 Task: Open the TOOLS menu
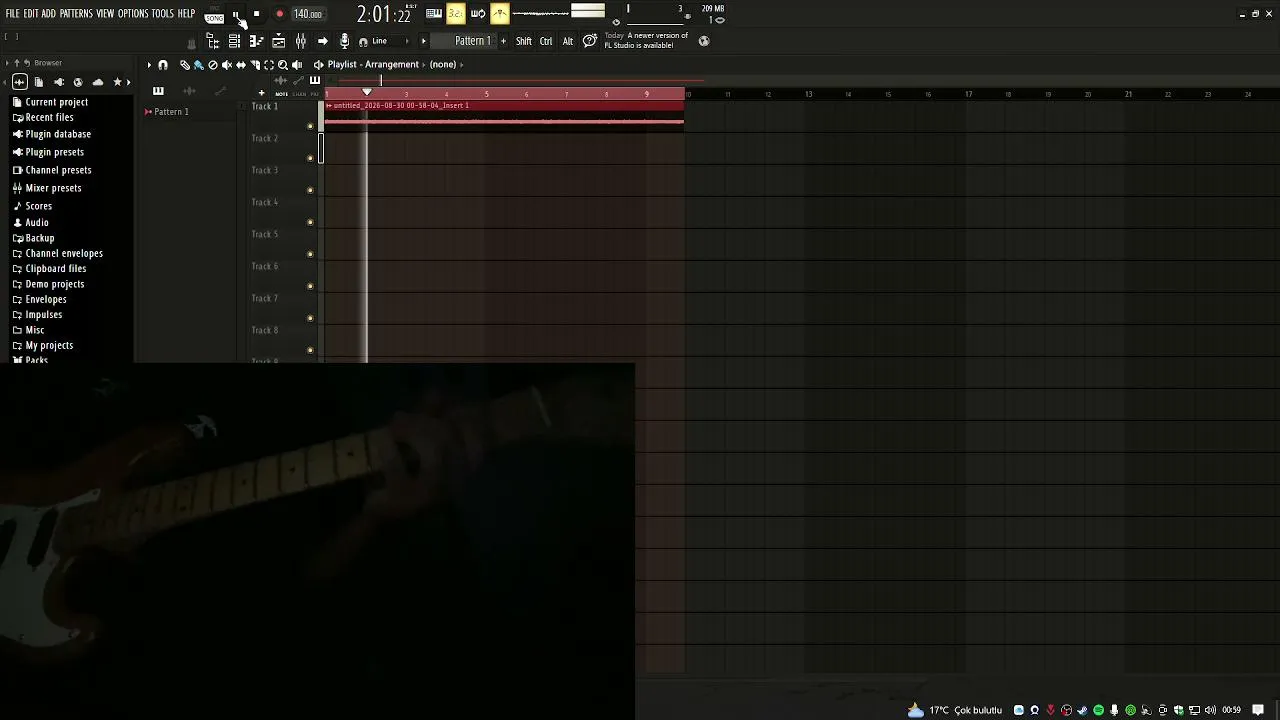(162, 14)
